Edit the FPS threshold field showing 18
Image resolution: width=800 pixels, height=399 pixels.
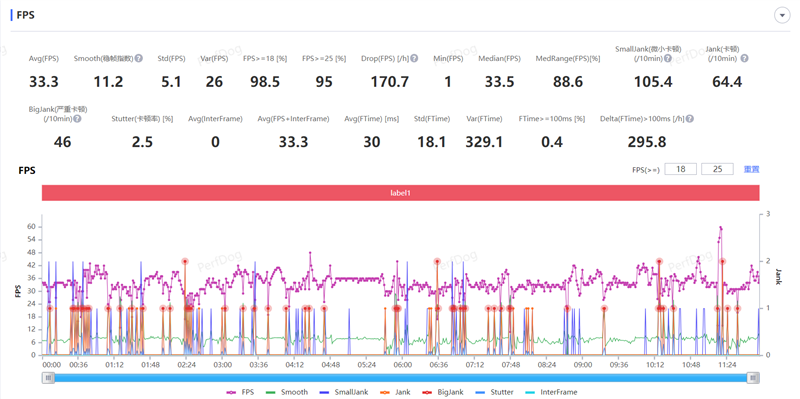coord(681,169)
